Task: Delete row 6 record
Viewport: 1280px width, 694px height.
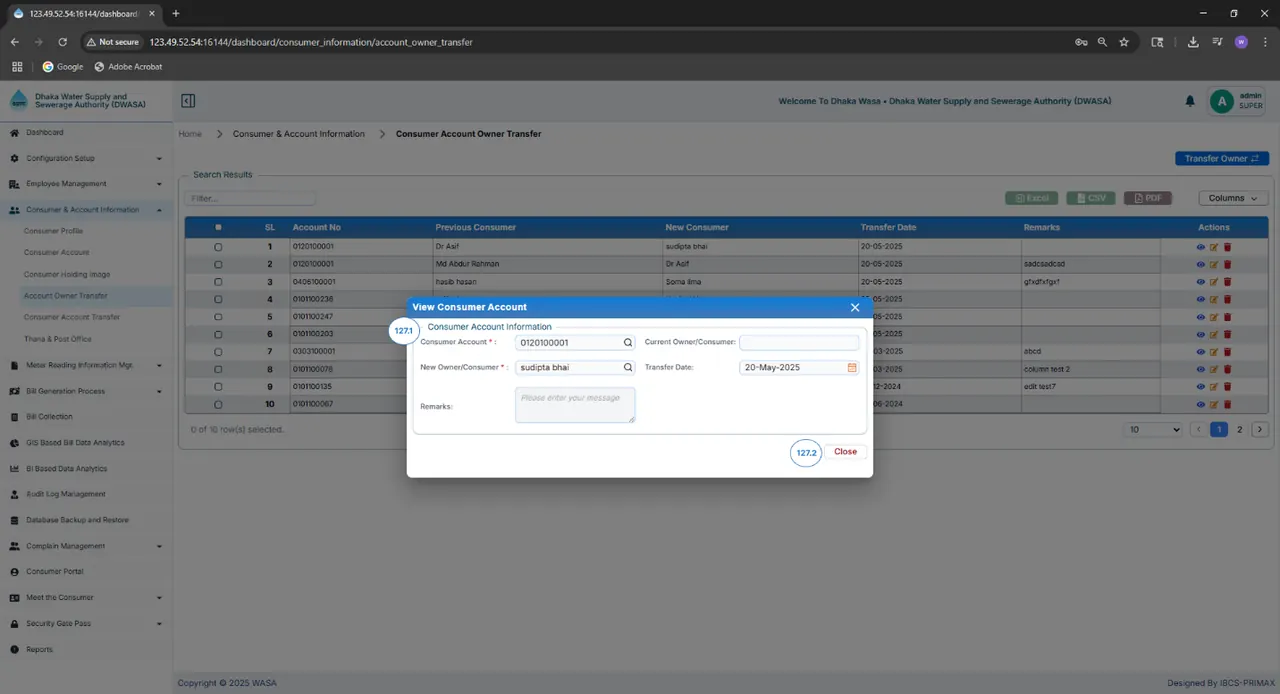Action: pos(1227,334)
